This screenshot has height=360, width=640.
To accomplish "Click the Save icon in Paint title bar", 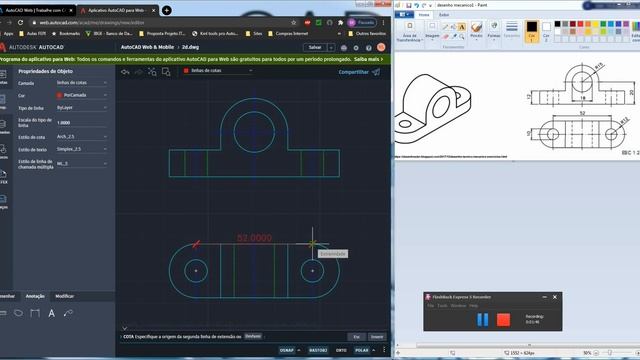I will pyautogui.click(x=409, y=5).
